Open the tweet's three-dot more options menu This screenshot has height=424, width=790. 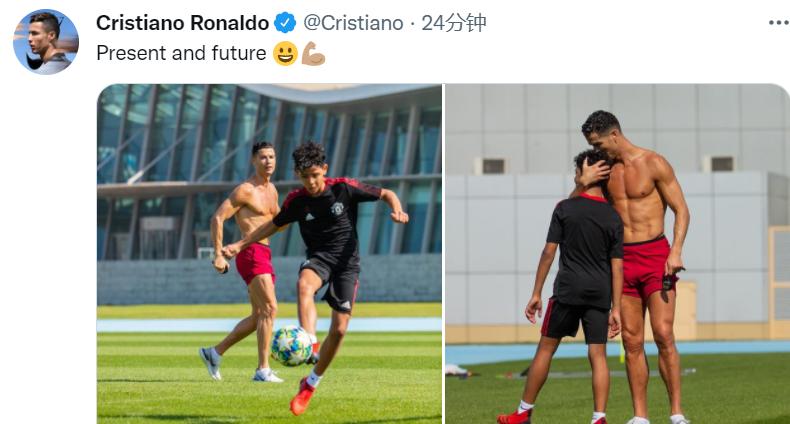point(779,23)
